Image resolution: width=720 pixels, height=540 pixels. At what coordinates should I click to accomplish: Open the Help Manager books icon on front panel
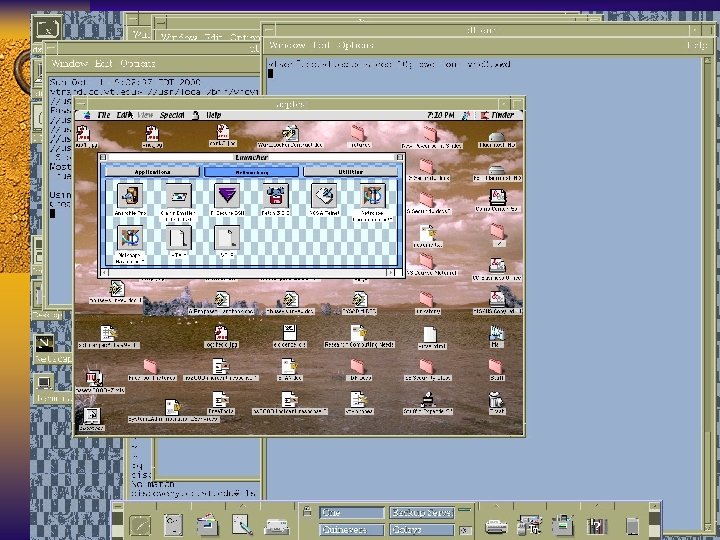pos(597,526)
